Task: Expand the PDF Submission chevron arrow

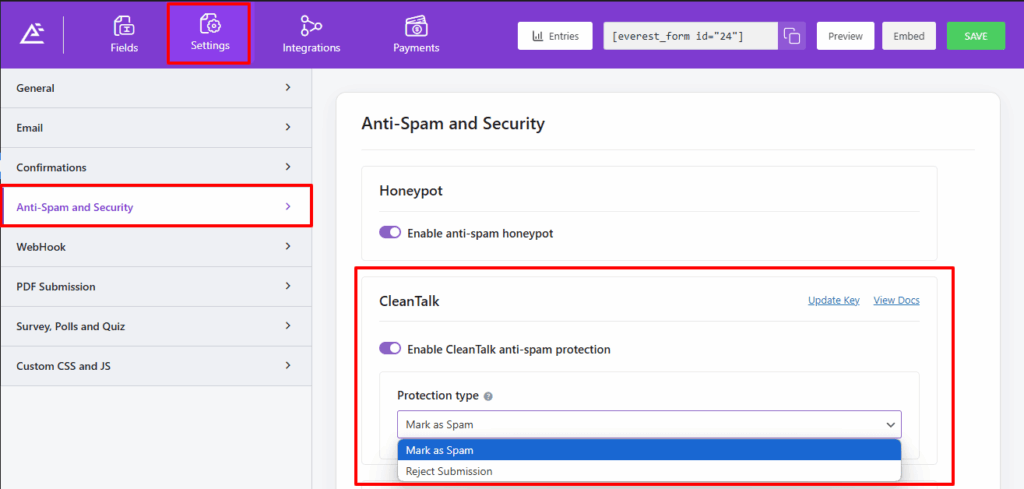Action: point(288,286)
